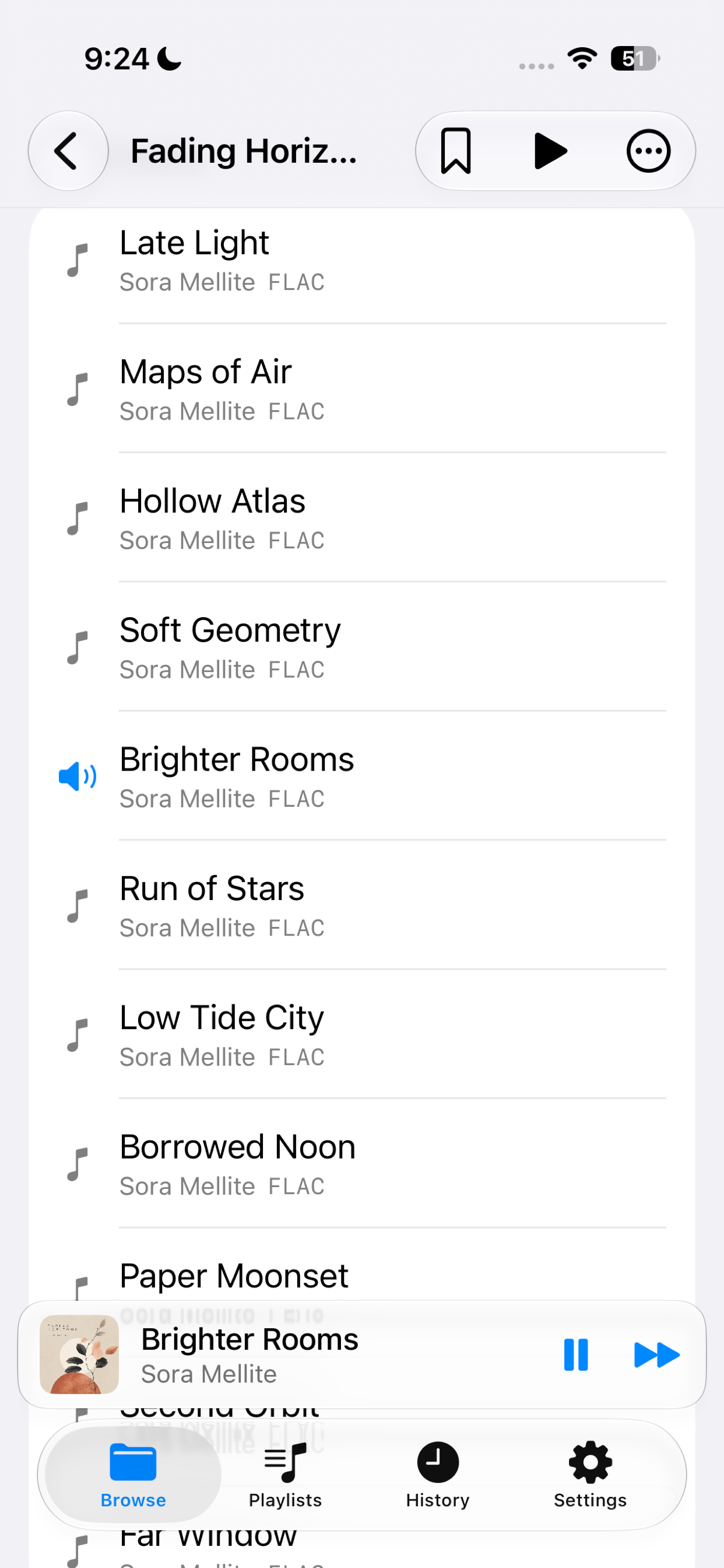
Task: Select the Borrowed Noon track
Action: [362, 1164]
